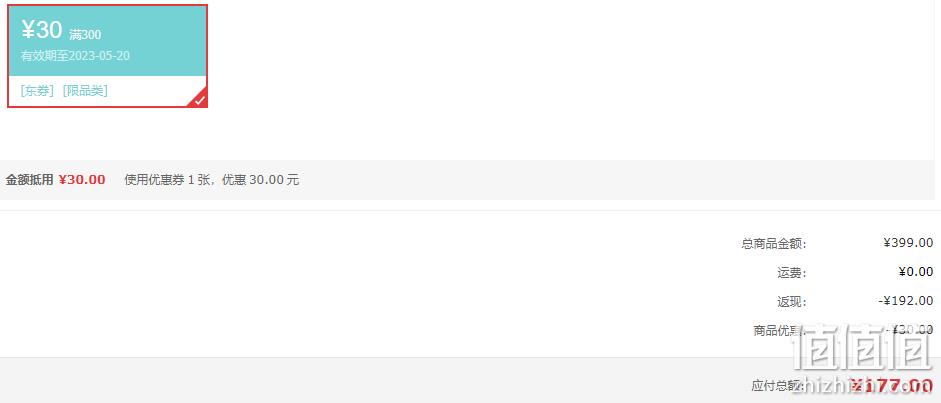Click the -¥192.00 cashback value
Screen dimensions: 941x403
tap(906, 300)
